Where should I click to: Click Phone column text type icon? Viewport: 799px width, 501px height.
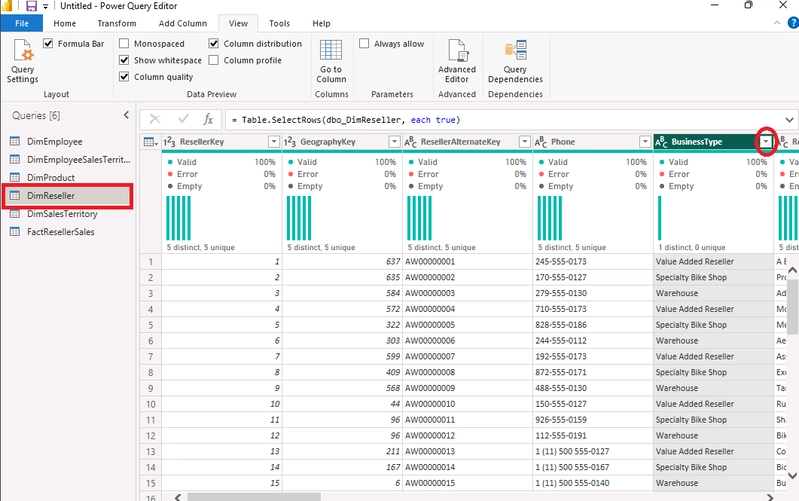pos(541,142)
